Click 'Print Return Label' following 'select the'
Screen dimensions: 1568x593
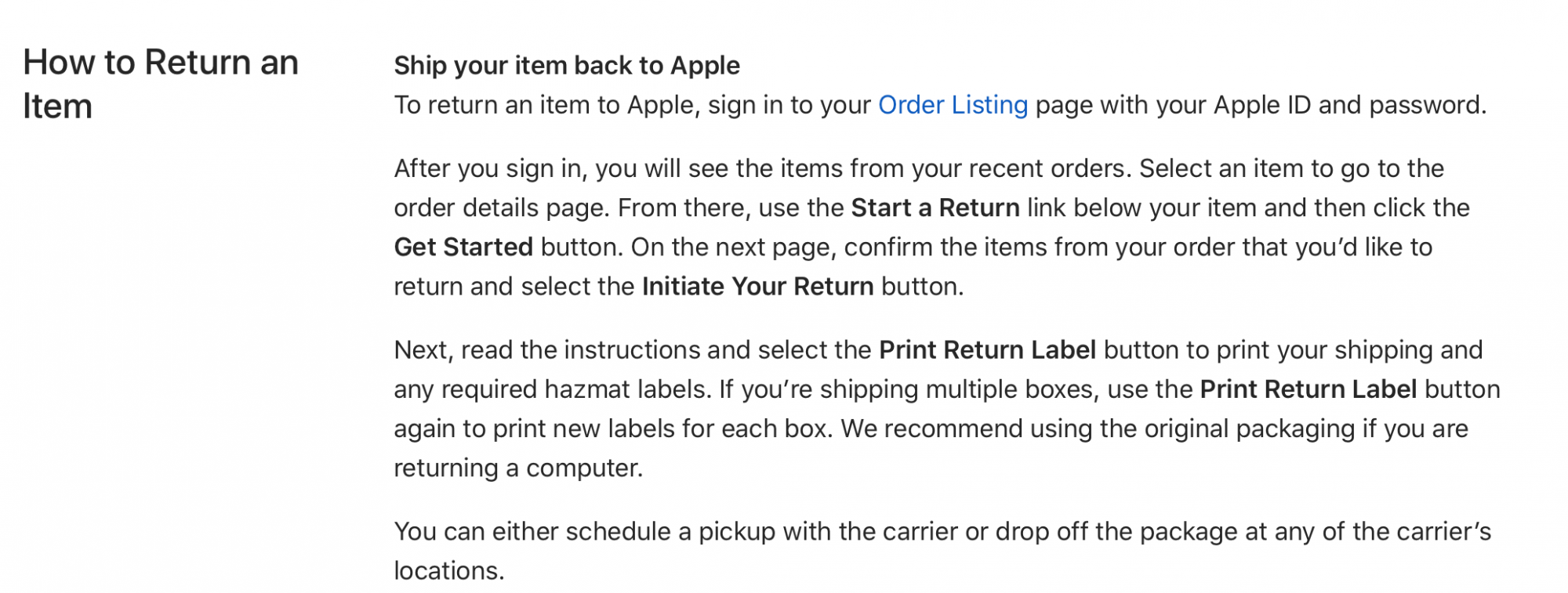[987, 350]
